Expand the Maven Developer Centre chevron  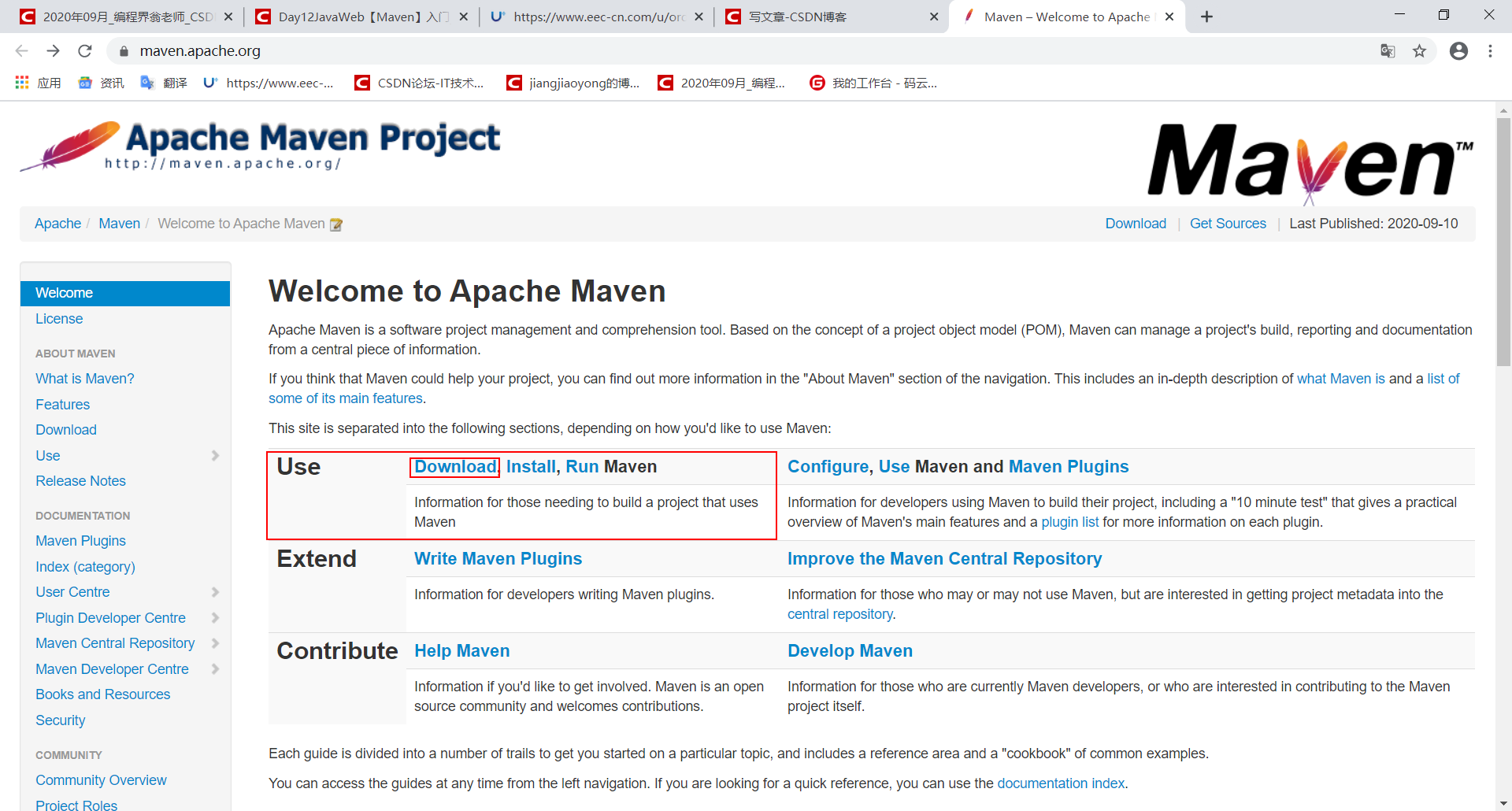pyautogui.click(x=215, y=669)
